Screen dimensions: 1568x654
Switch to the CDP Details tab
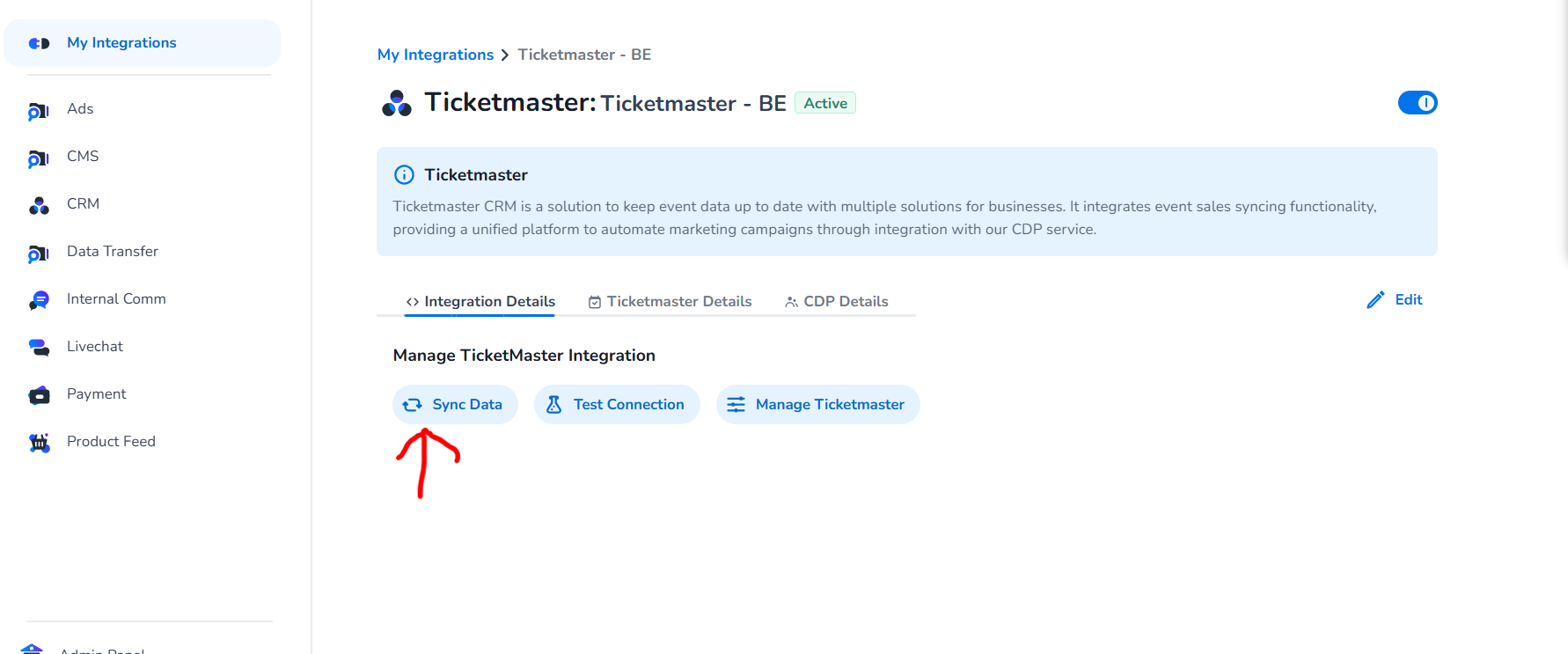coord(836,301)
